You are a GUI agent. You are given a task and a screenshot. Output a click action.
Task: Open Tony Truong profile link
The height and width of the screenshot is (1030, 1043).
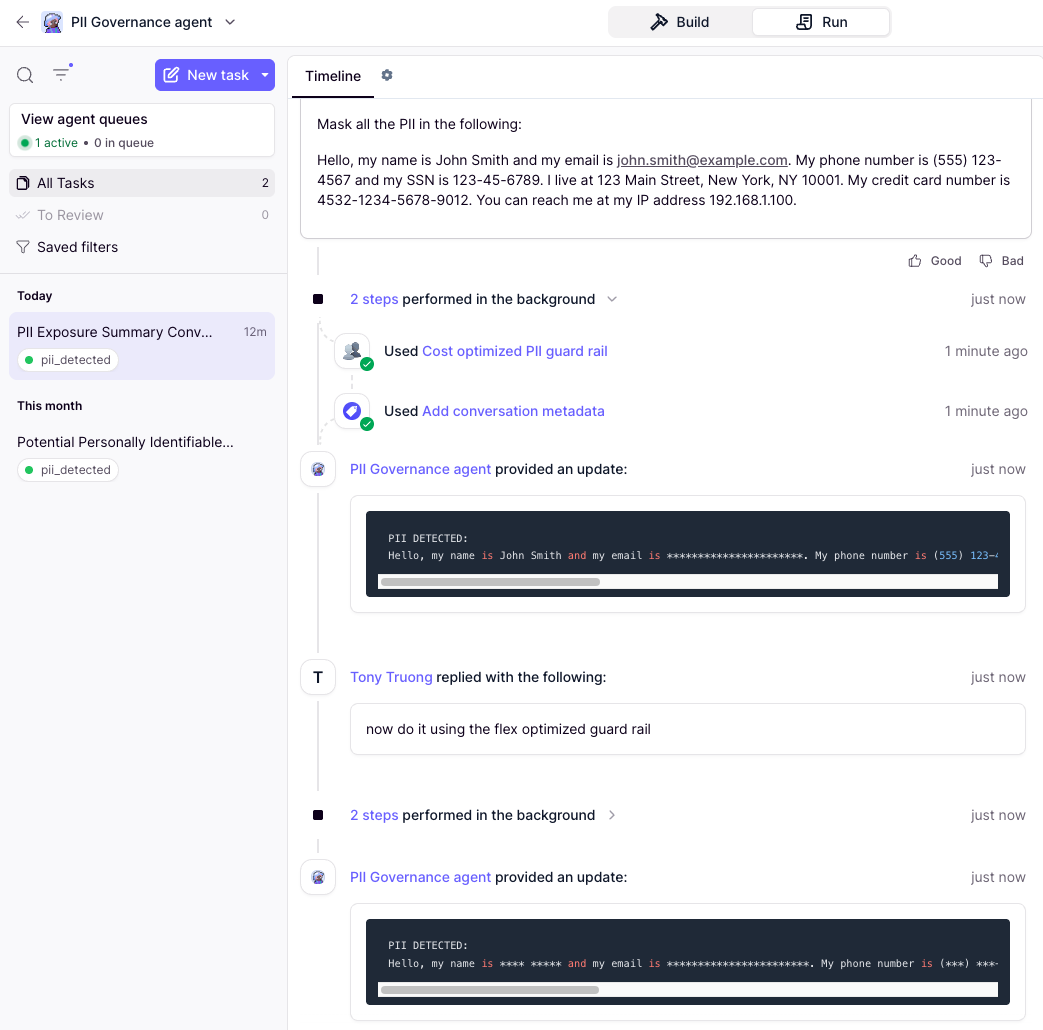click(x=391, y=677)
